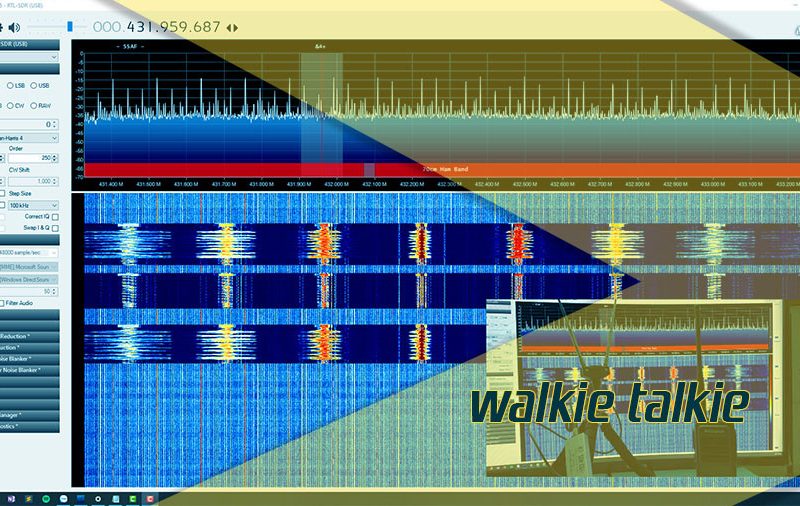Open the green C app on taskbar

(x=133, y=499)
